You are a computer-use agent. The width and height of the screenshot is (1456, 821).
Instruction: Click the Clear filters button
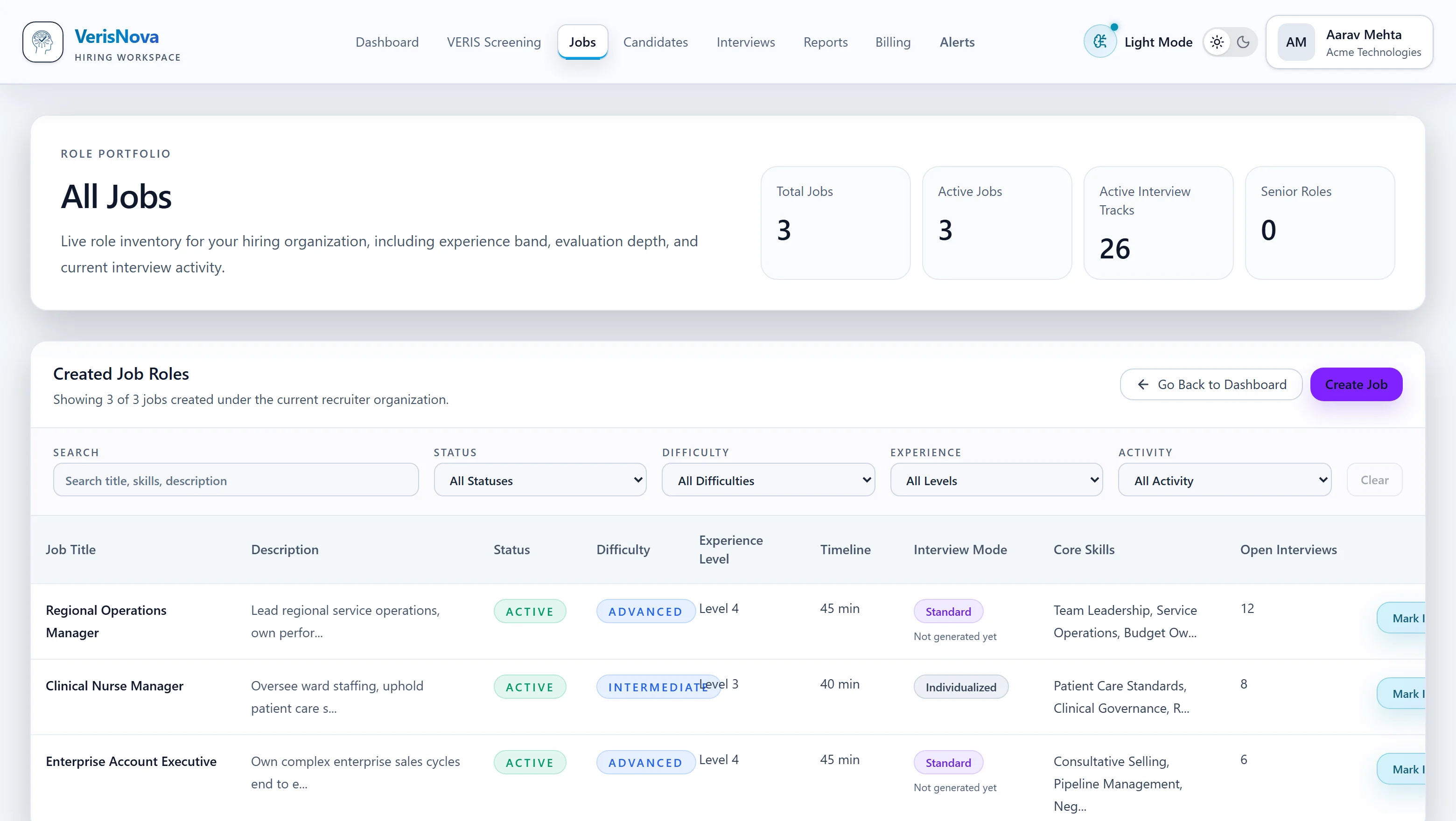pos(1374,480)
